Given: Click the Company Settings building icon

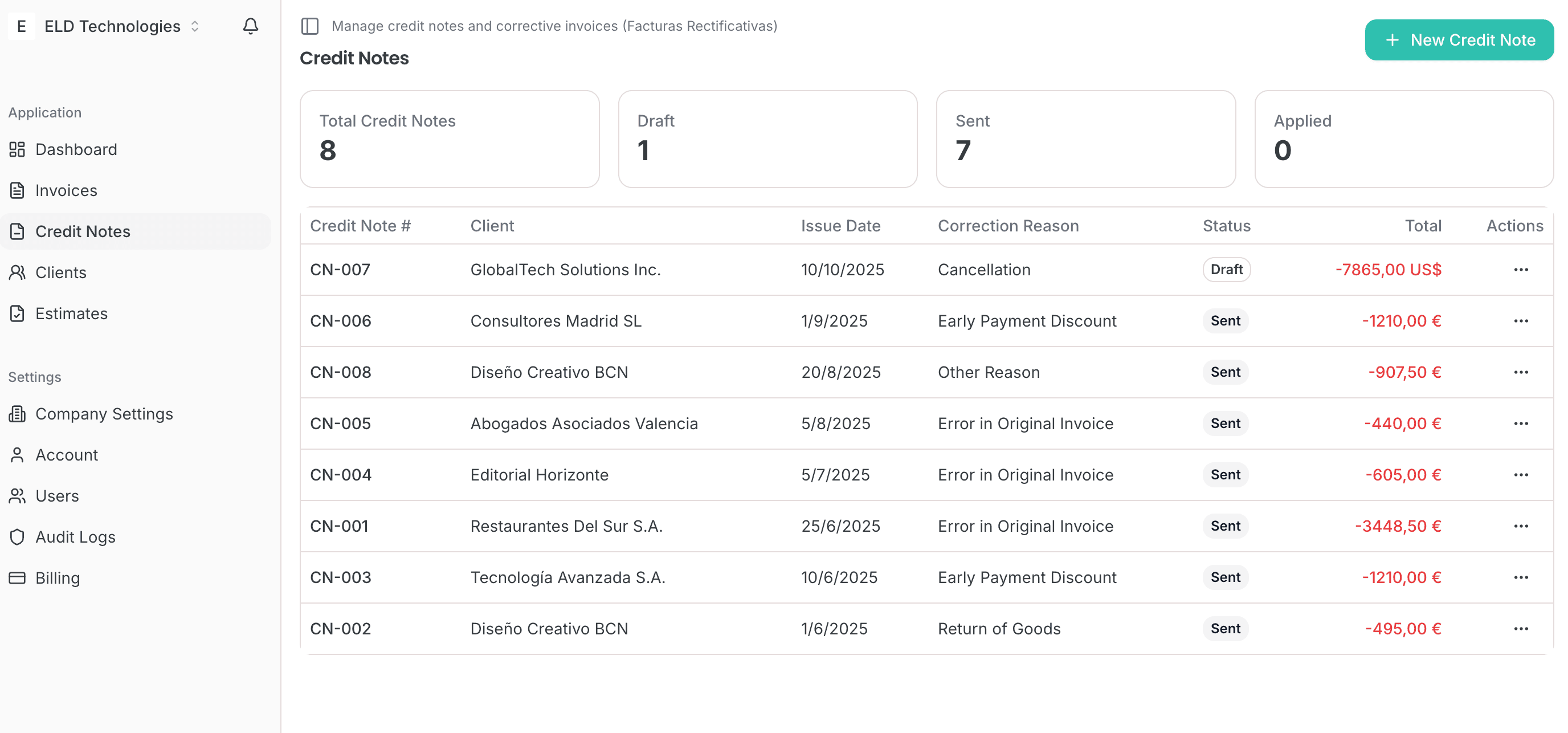Looking at the screenshot, I should tap(17, 414).
